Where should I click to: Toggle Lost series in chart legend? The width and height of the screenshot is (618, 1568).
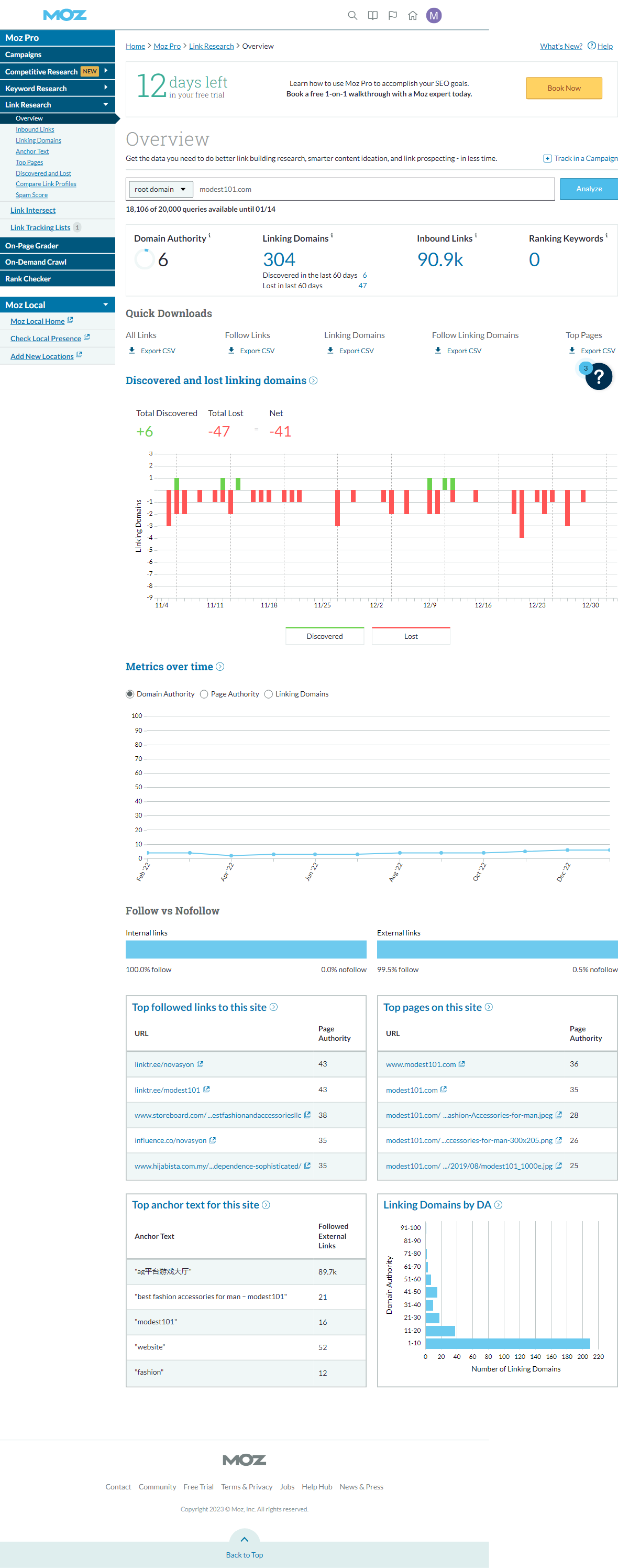tap(411, 636)
